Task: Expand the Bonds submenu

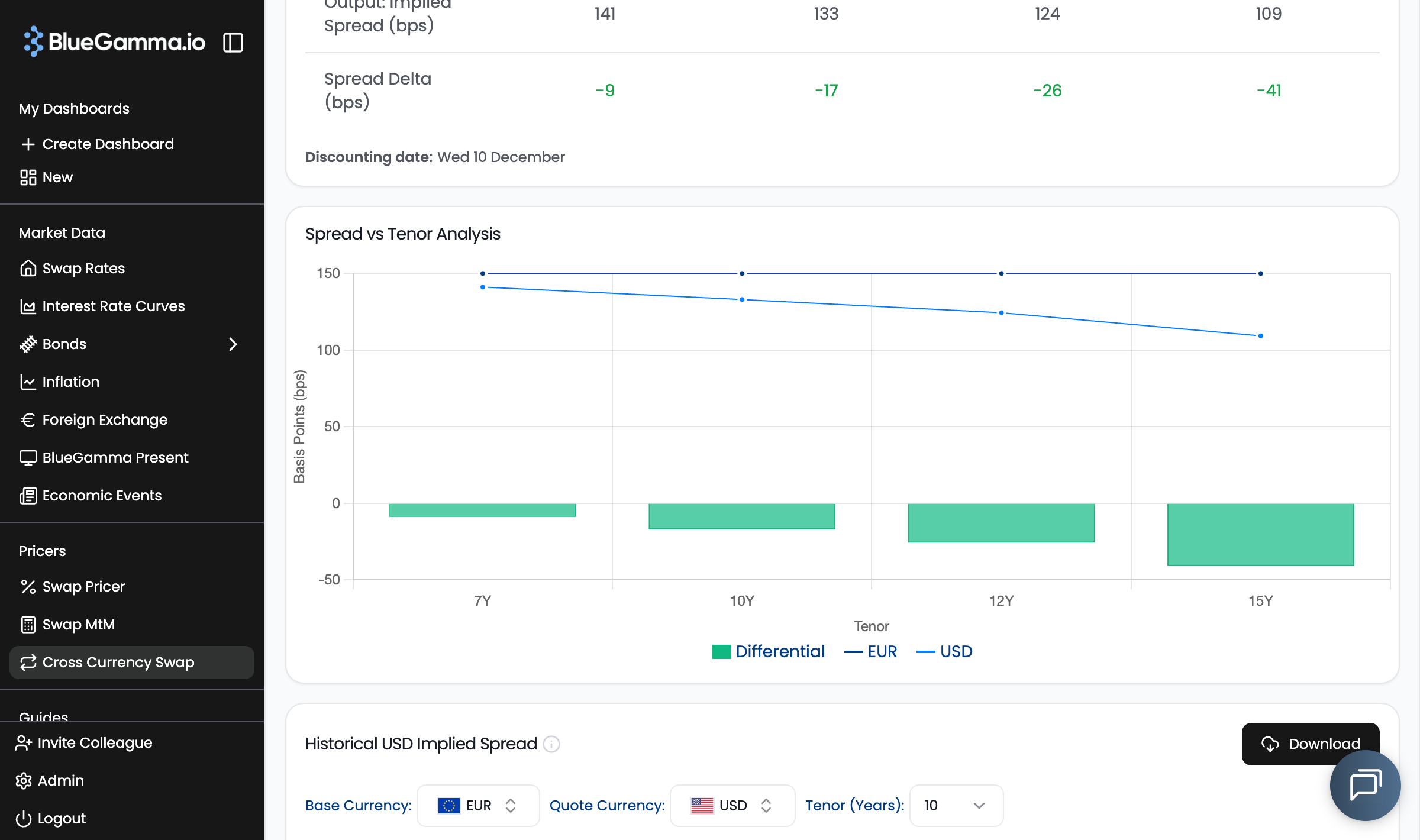Action: click(234, 344)
